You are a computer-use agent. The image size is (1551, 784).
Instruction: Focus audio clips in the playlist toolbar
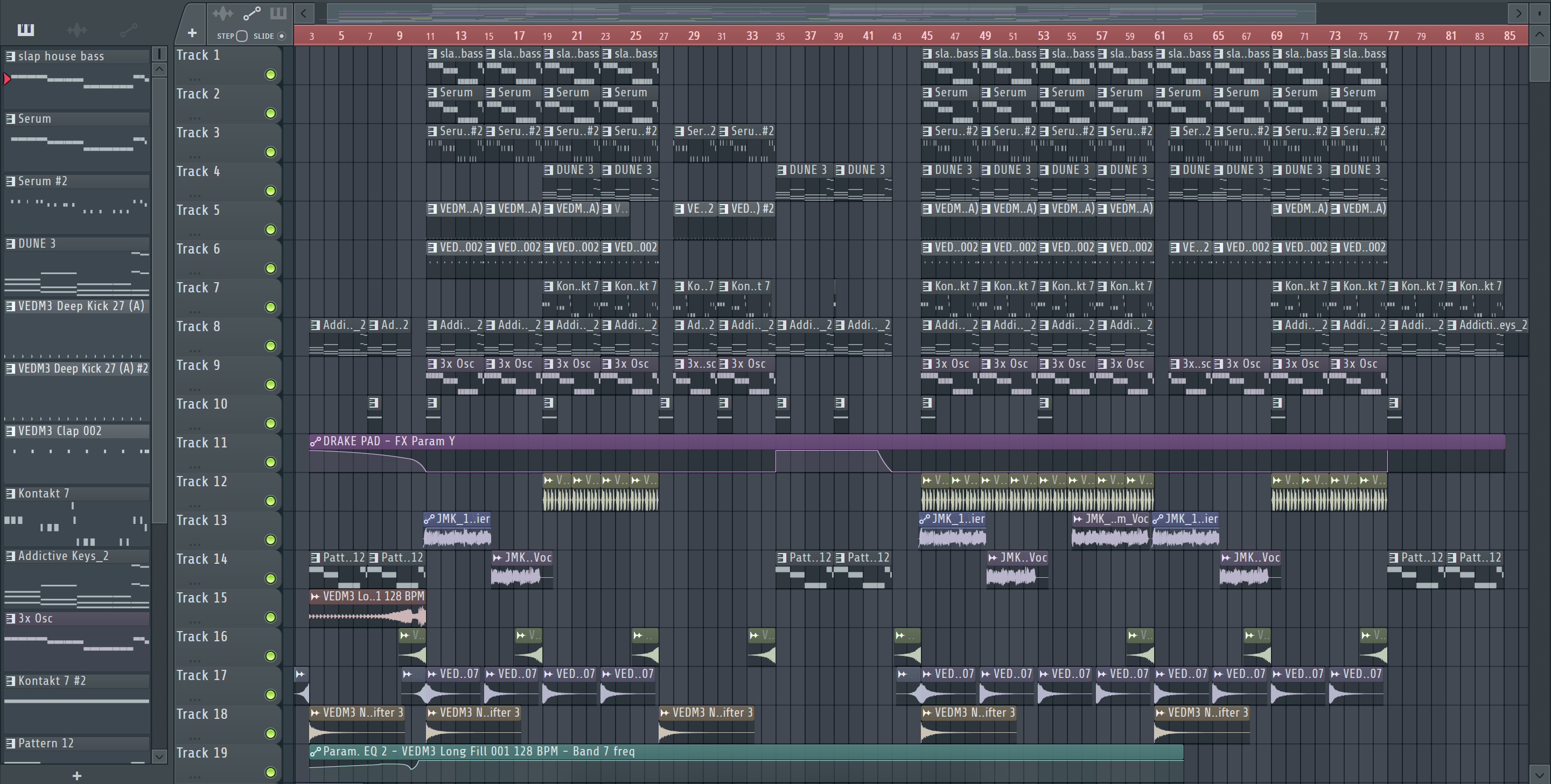[223, 13]
